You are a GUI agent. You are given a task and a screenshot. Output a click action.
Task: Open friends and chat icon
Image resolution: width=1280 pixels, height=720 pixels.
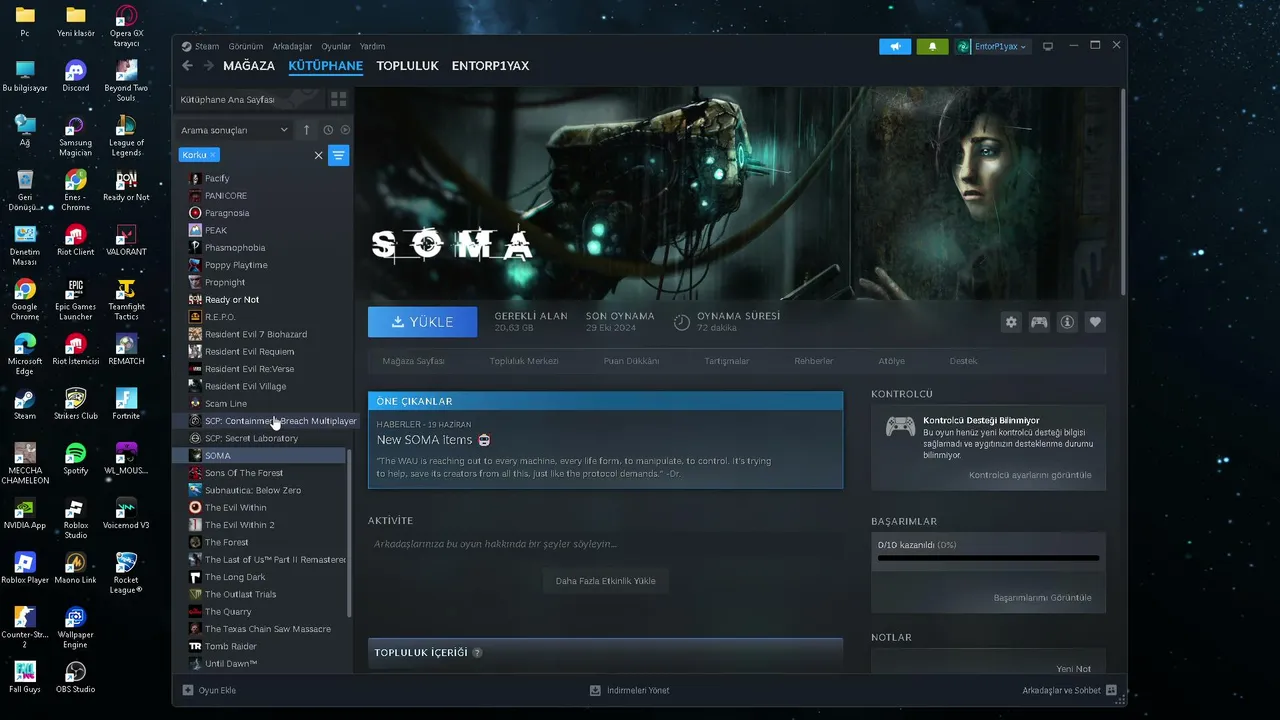point(1111,690)
